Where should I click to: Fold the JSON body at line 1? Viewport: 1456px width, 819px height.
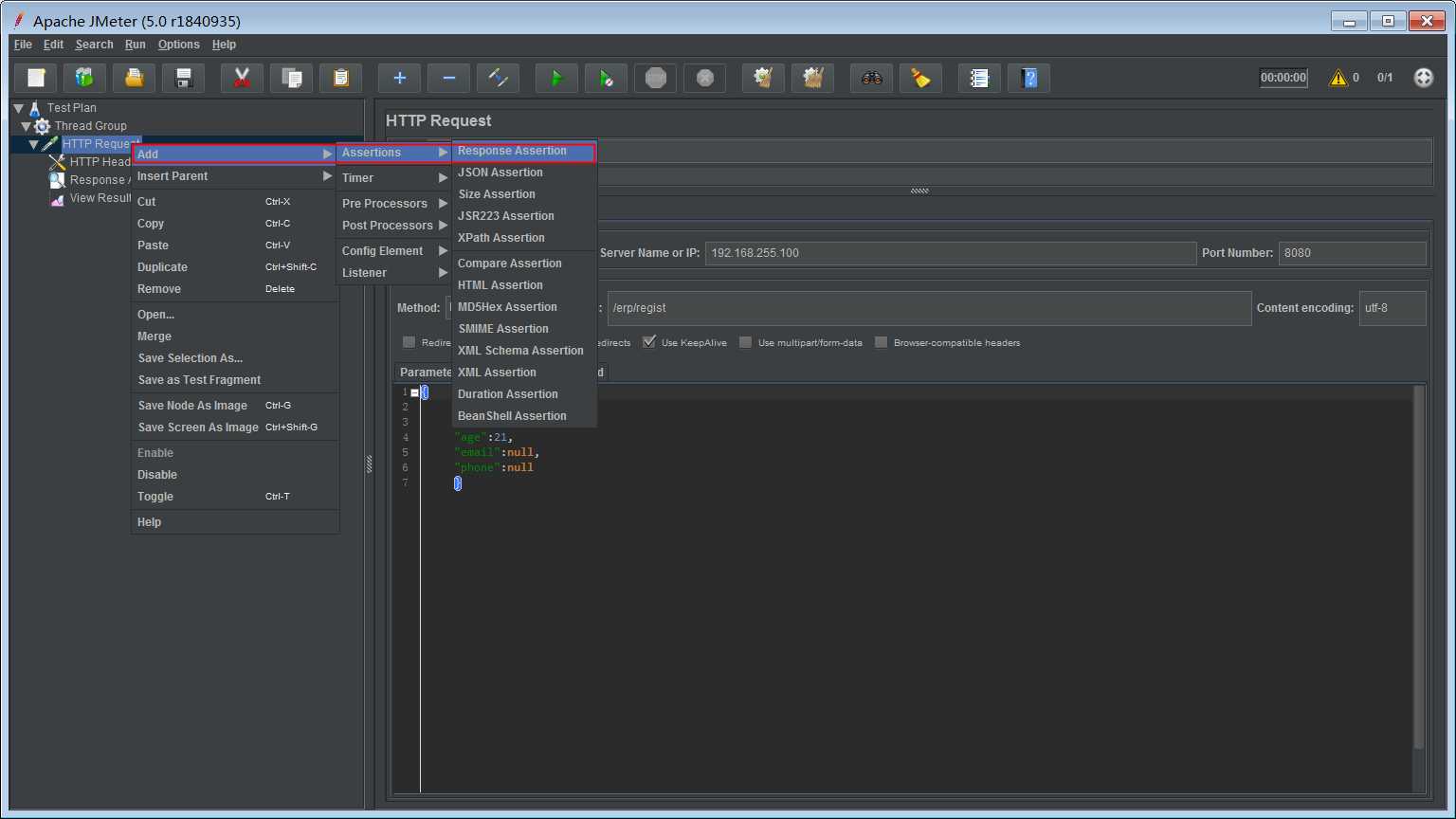coord(414,392)
